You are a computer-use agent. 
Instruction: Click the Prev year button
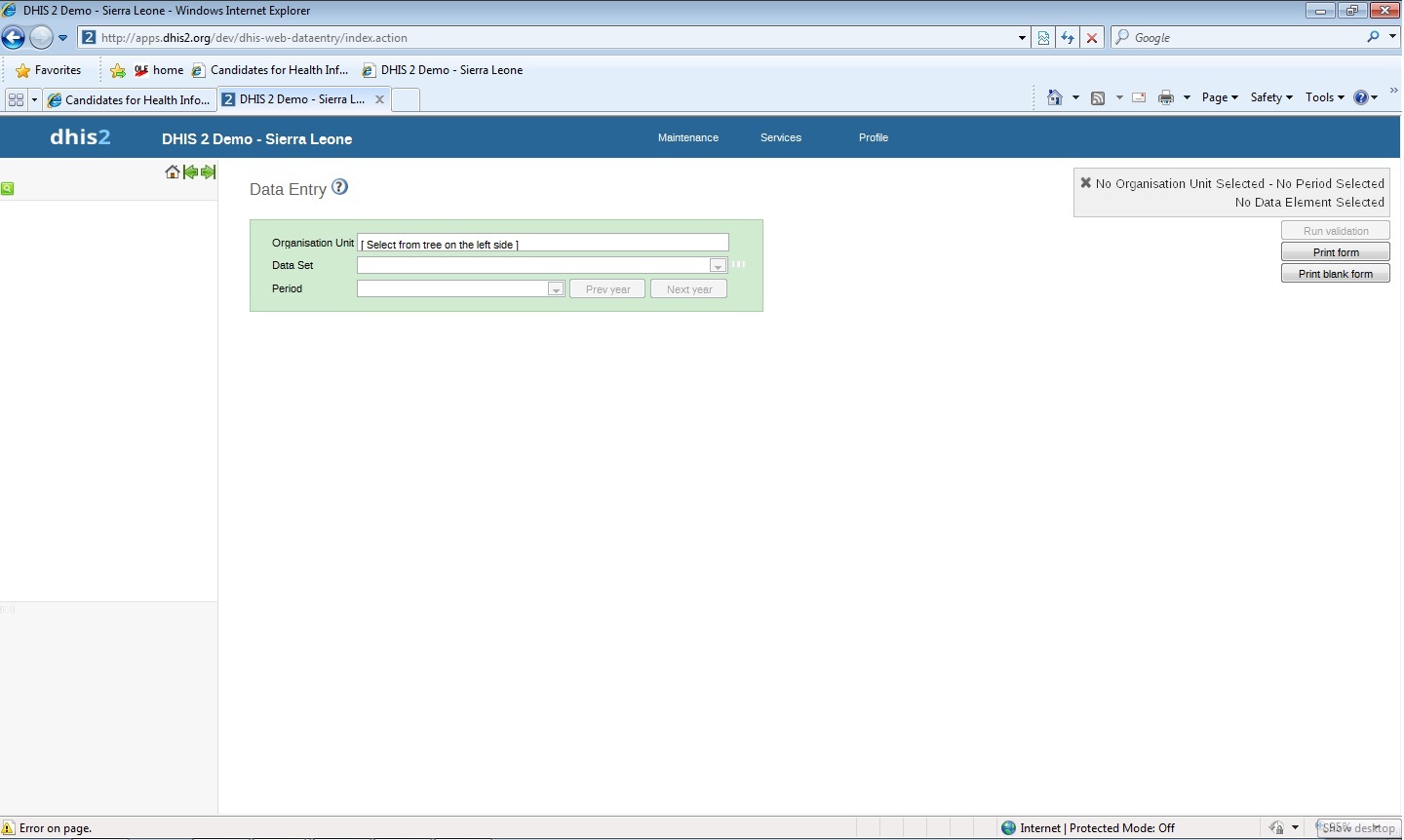click(607, 288)
